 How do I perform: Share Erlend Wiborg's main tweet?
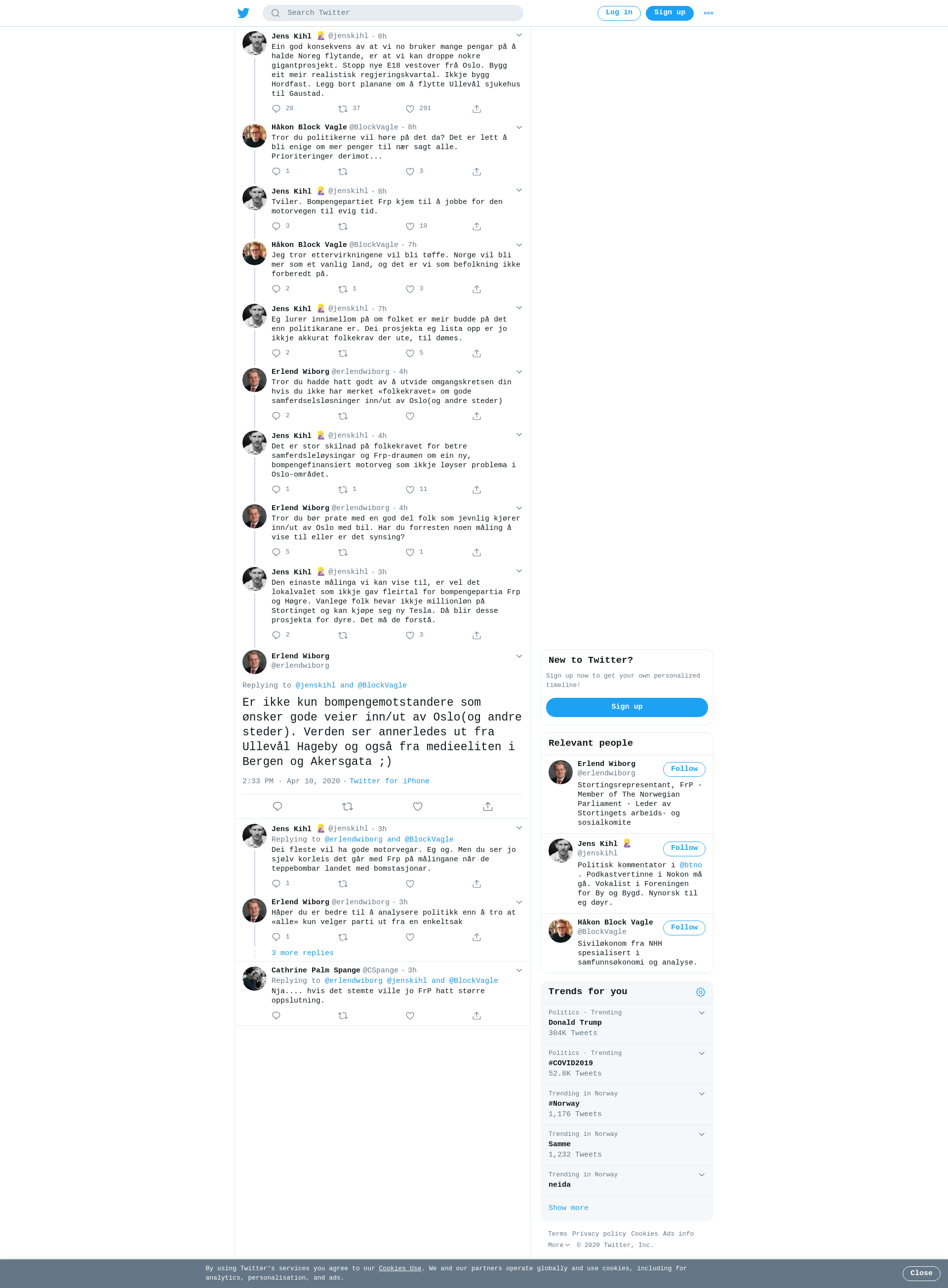tap(487, 806)
